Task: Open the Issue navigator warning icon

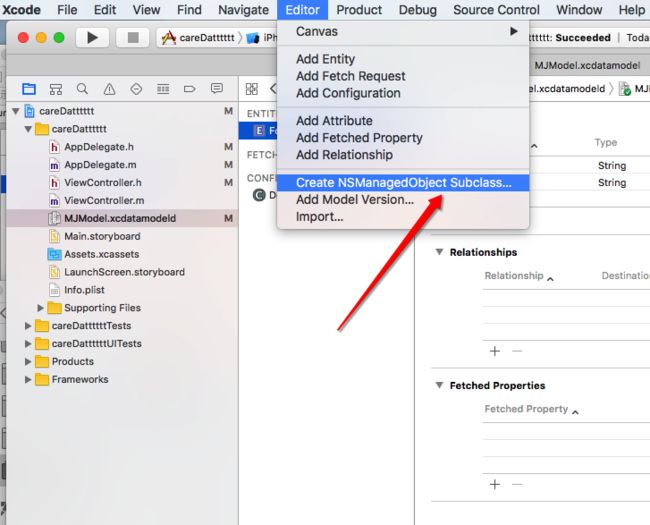Action: pyautogui.click(x=109, y=89)
